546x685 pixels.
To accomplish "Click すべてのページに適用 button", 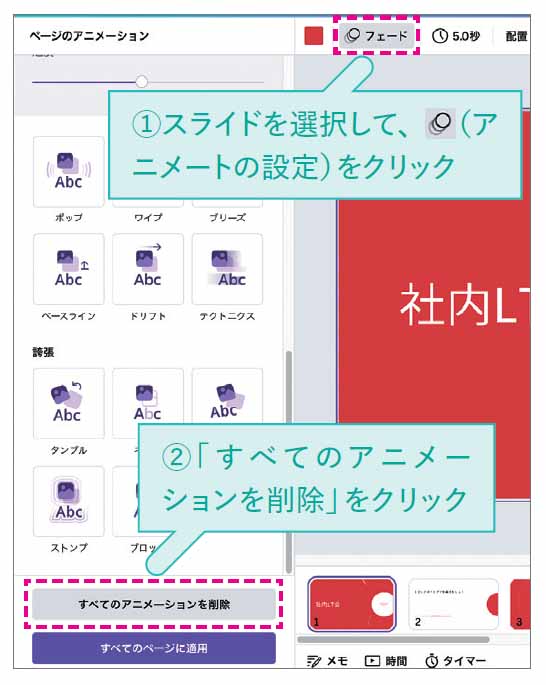I will [x=154, y=648].
